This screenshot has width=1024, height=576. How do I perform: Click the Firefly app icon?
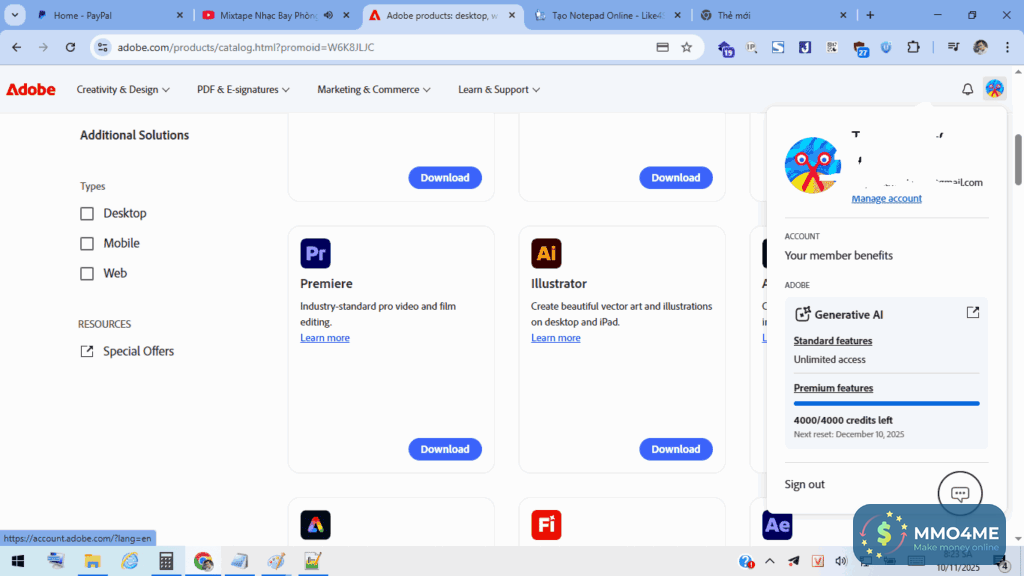[x=546, y=525]
